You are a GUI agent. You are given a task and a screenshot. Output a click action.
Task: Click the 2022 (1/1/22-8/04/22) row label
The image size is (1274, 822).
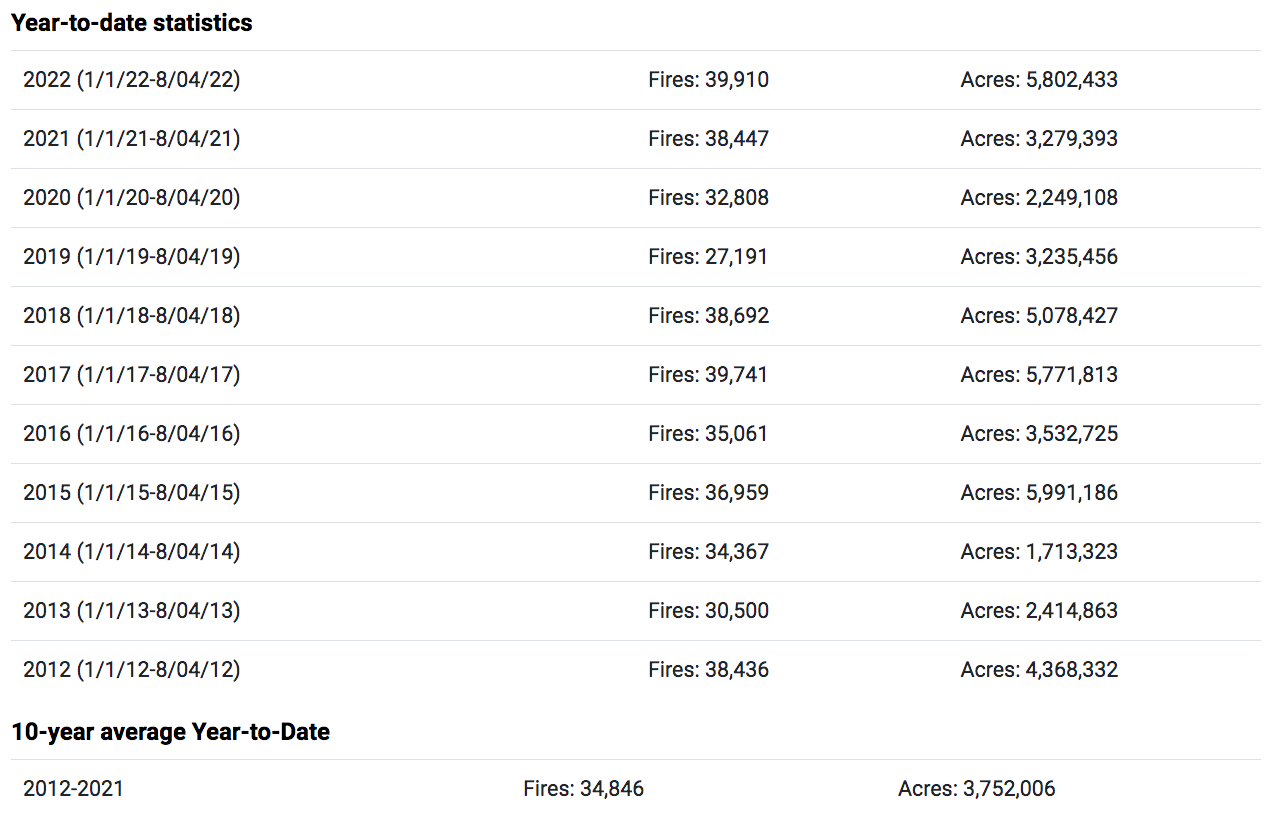click(132, 80)
